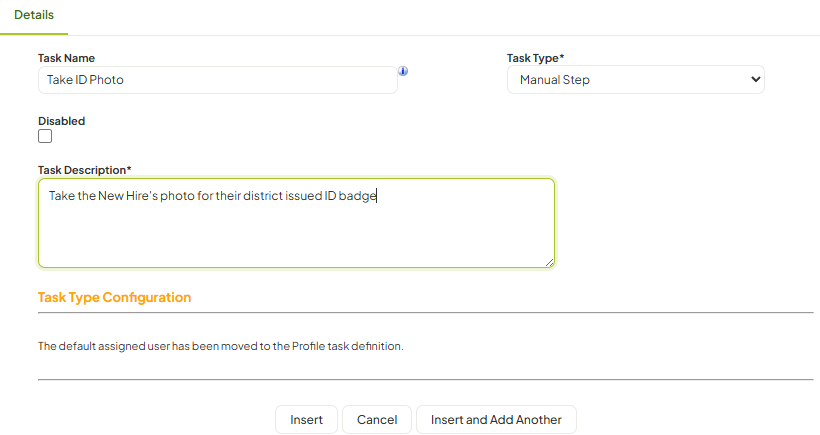Screen dimensions: 820x435
Task: Click the Insert button
Action: [306, 419]
